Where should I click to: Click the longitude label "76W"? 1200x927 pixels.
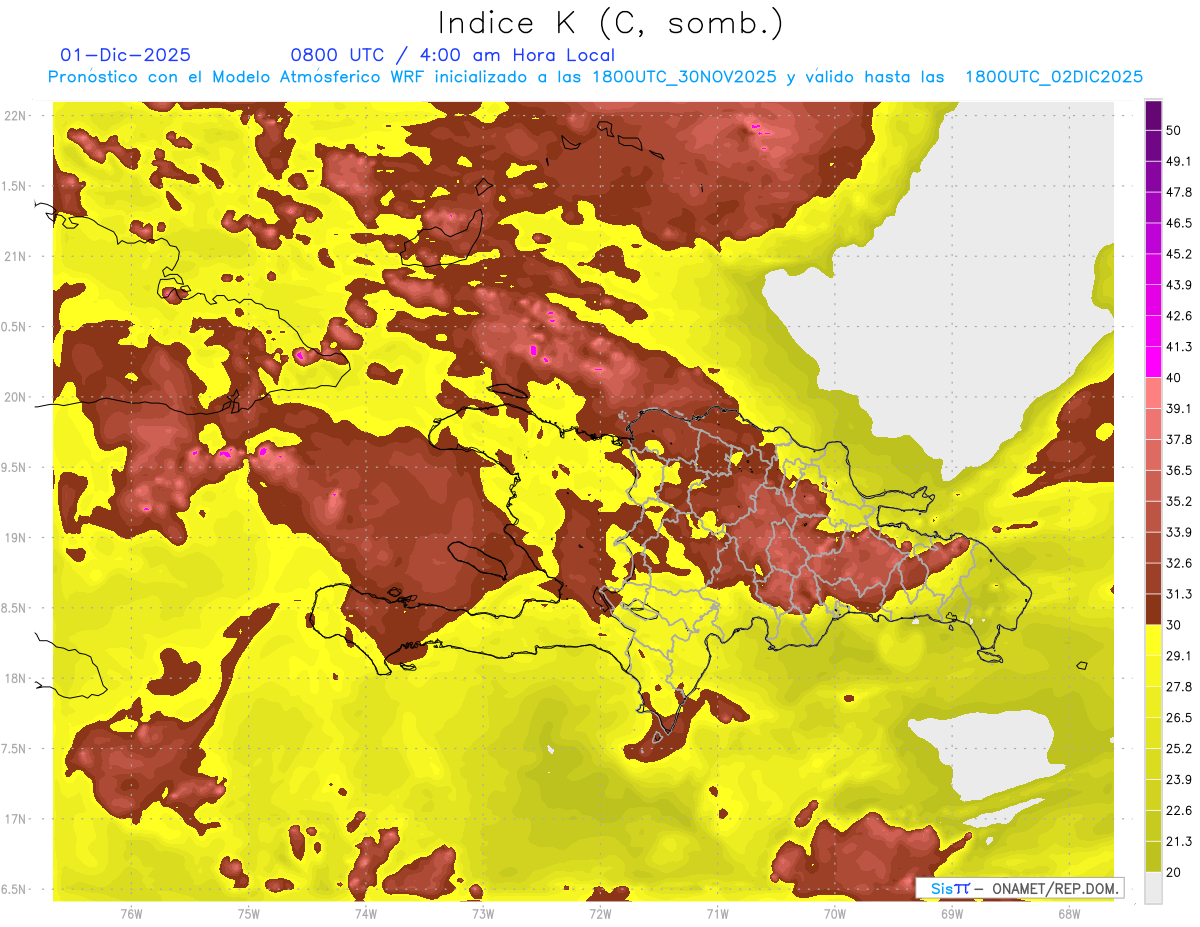coord(131,913)
